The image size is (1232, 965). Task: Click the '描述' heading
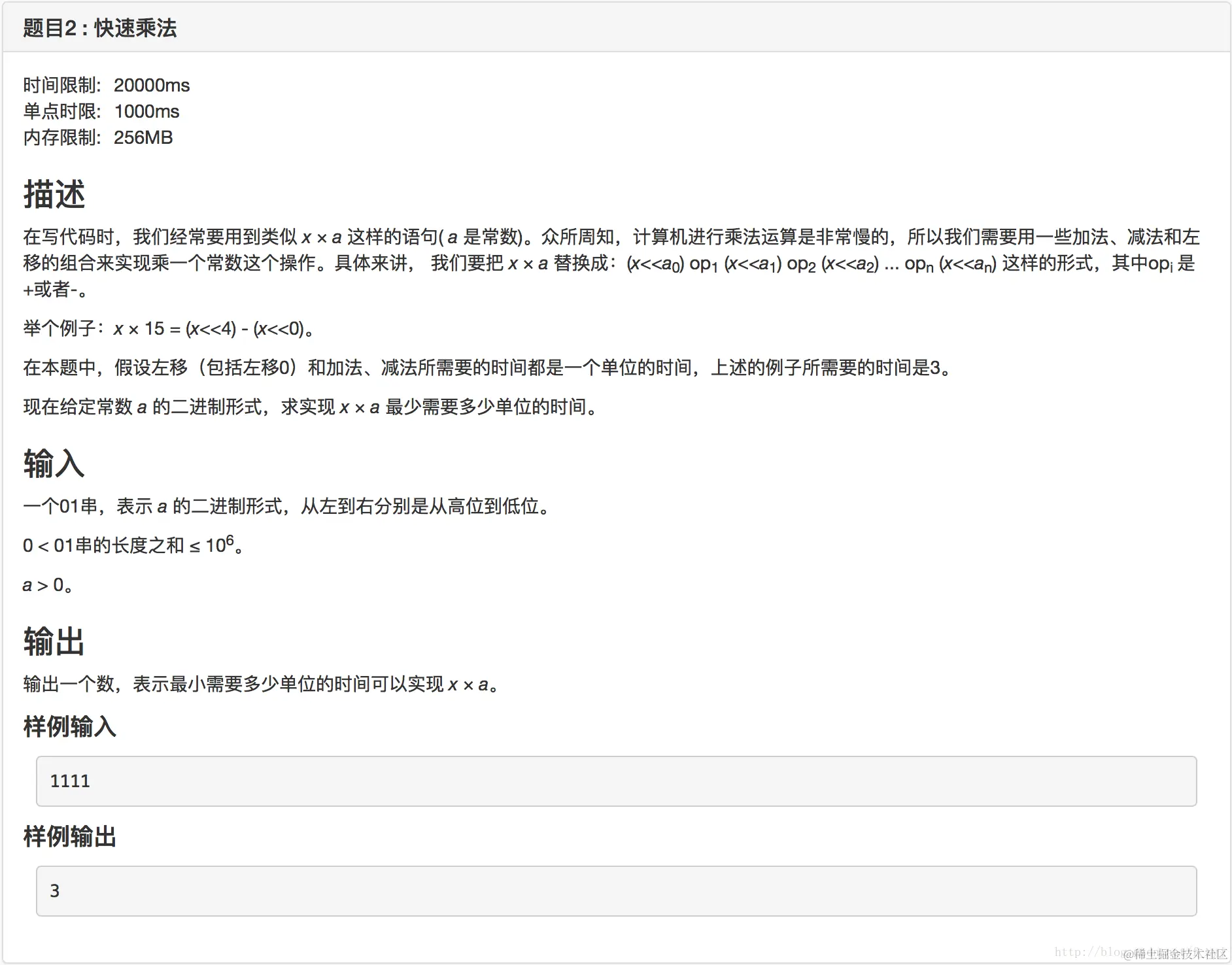click(54, 195)
